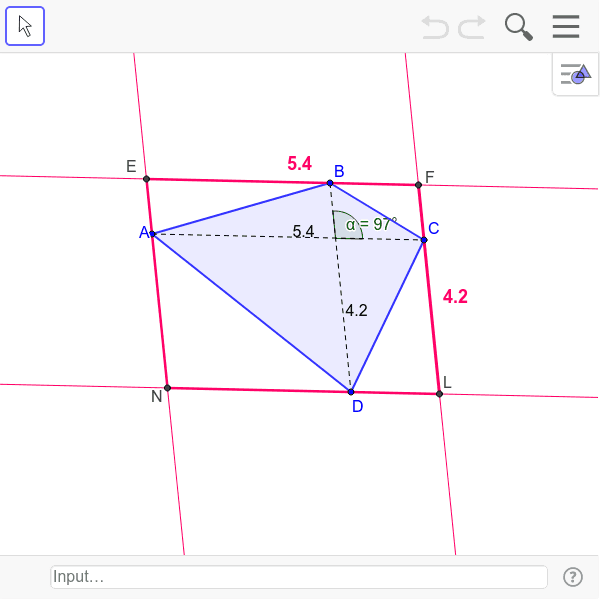Viewport: 600px width, 600px height.
Task: Select the angle α = 97° label
Action: (371, 224)
